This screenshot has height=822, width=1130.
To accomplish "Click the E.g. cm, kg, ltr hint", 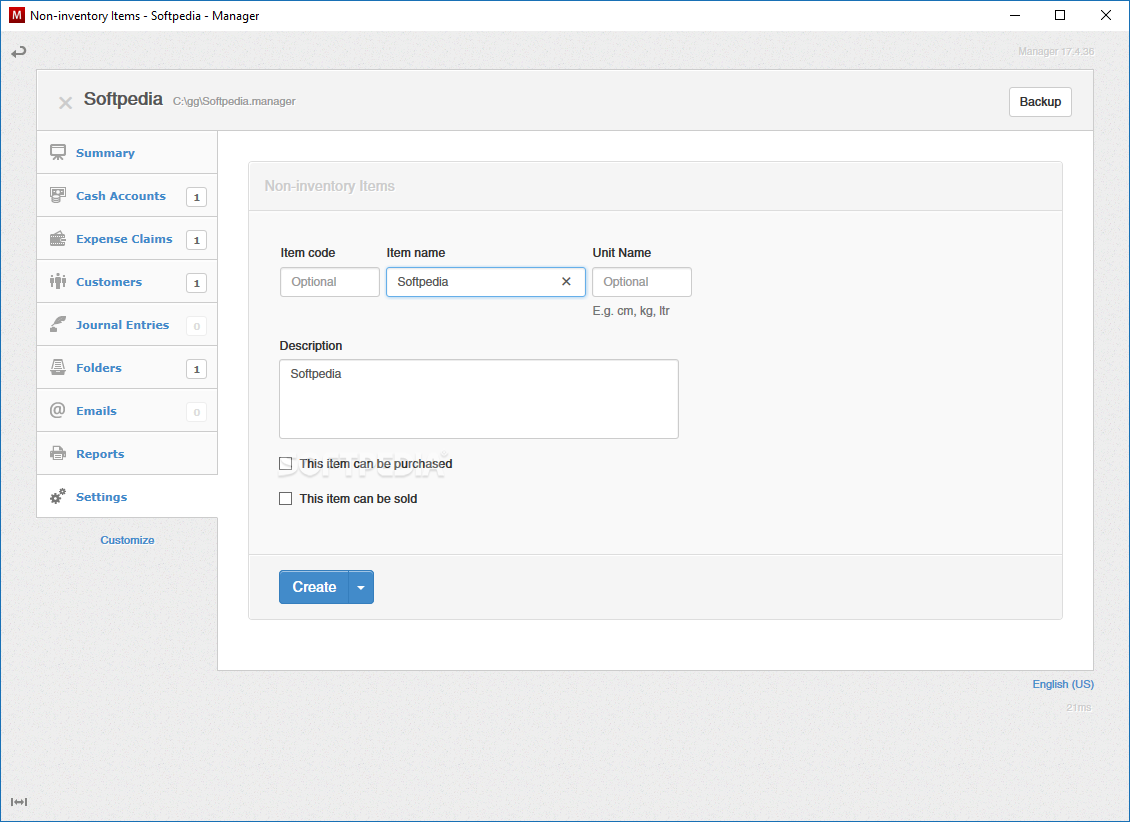I will tap(631, 311).
